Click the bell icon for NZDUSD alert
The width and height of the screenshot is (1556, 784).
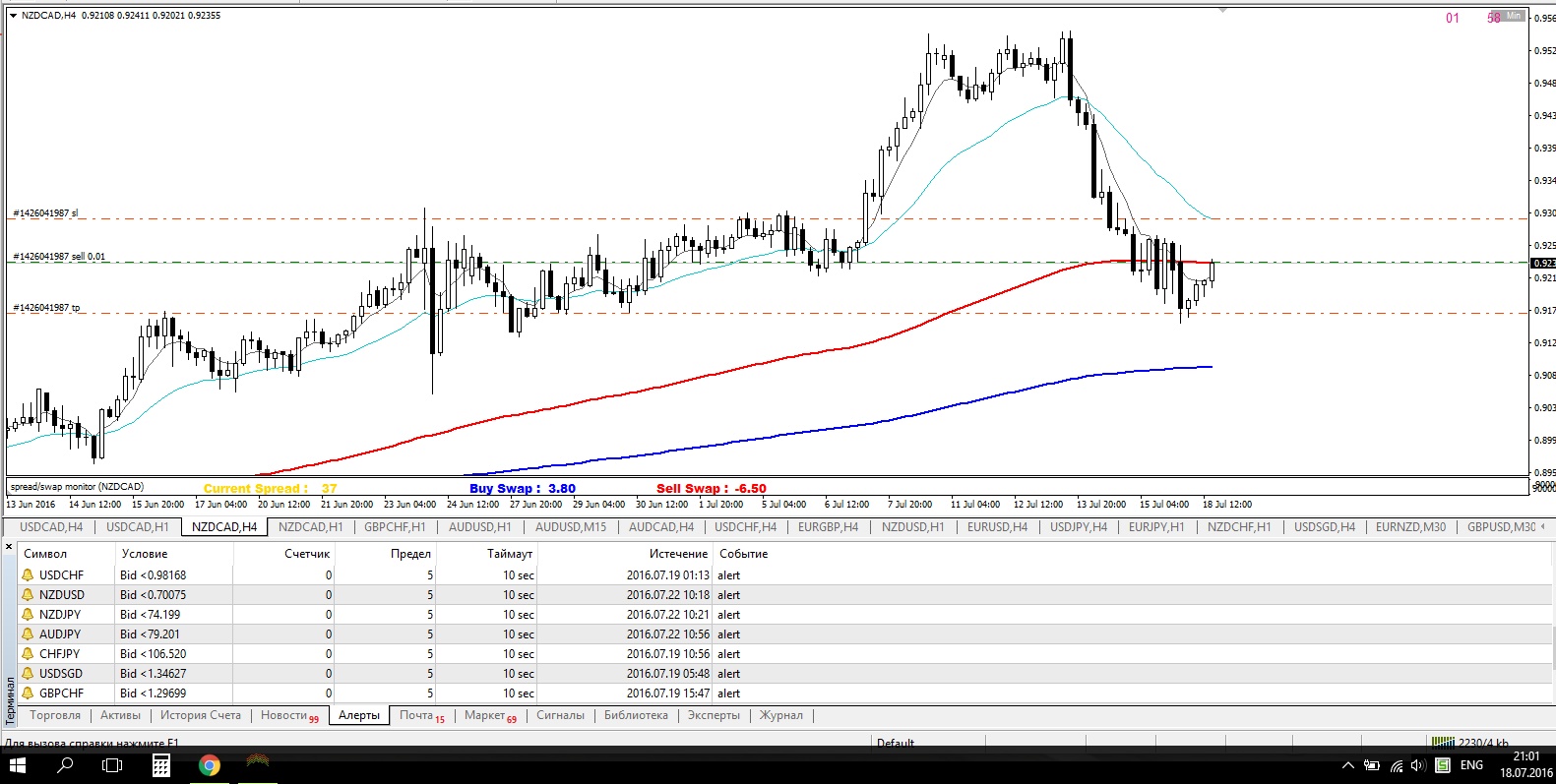coord(28,595)
